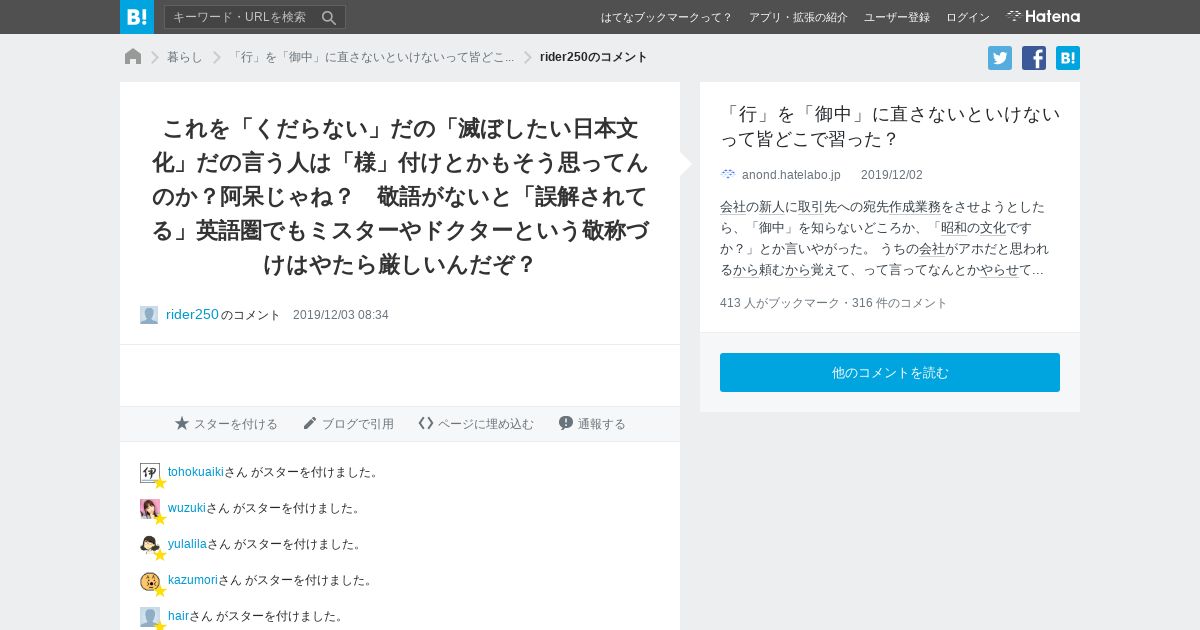Click the 通報する report icon
This screenshot has width=1200, height=630.
[566, 423]
